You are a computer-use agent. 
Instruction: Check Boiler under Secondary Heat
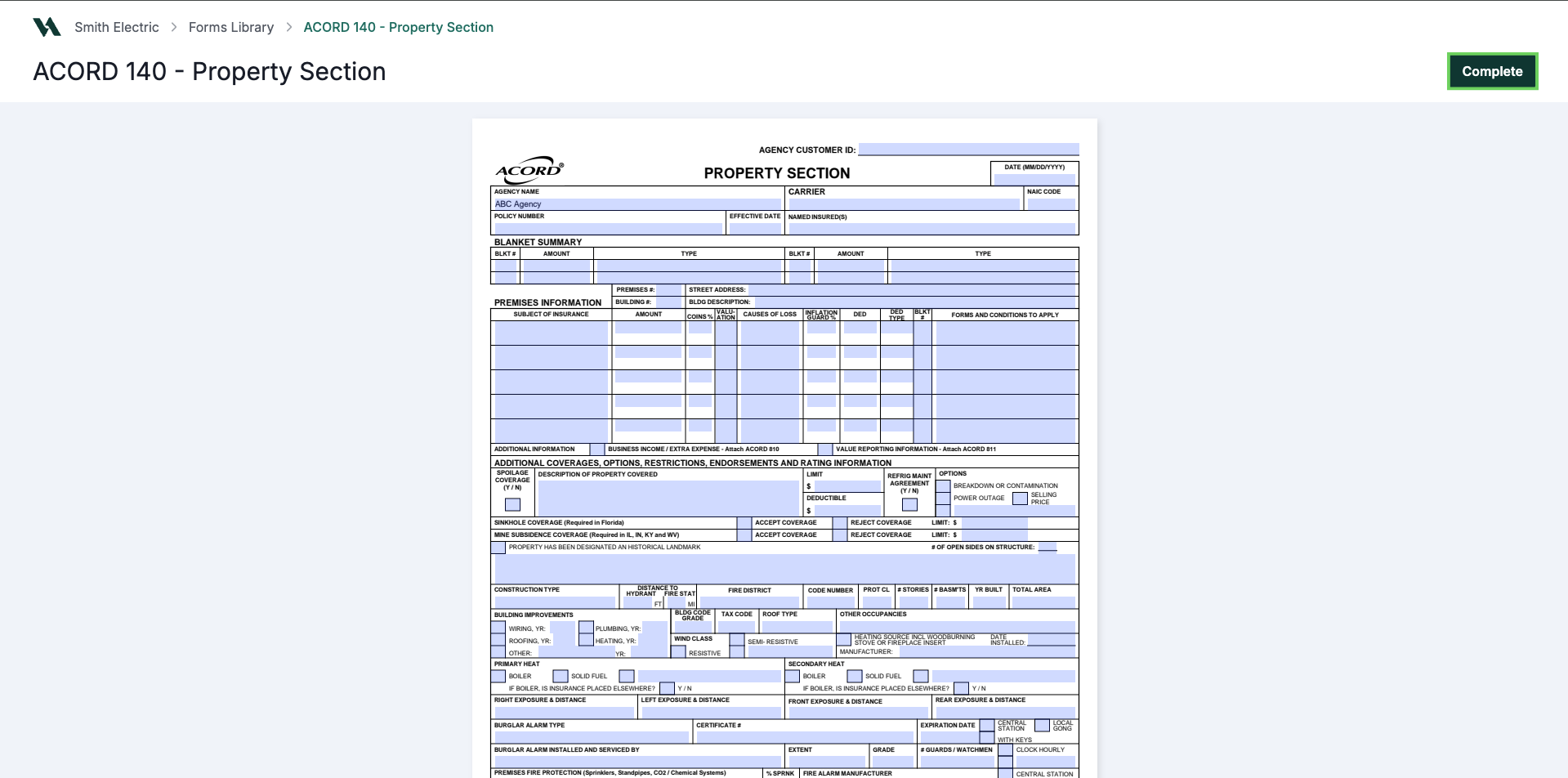tap(793, 677)
